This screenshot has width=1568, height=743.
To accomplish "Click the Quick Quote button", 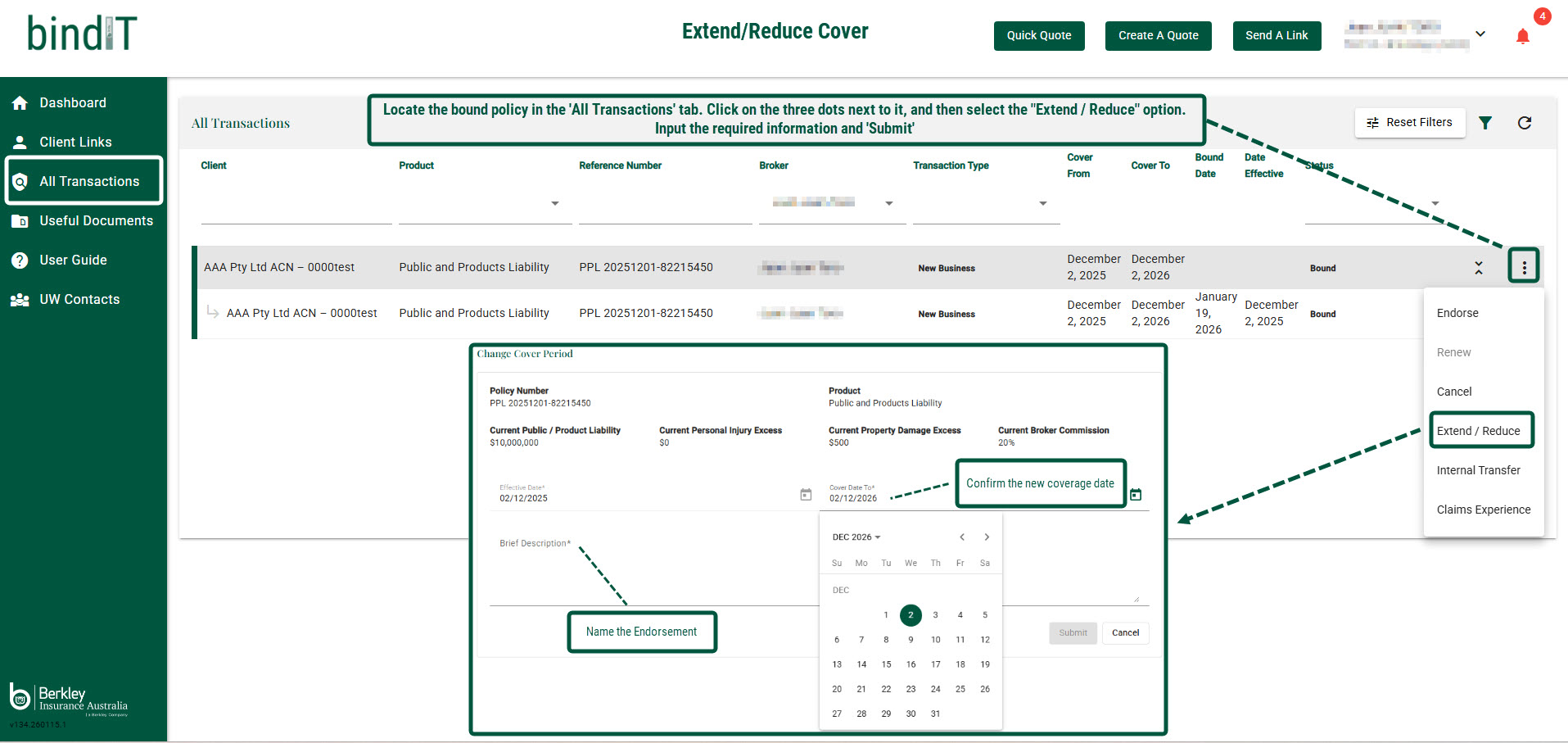I will 1038,36.
